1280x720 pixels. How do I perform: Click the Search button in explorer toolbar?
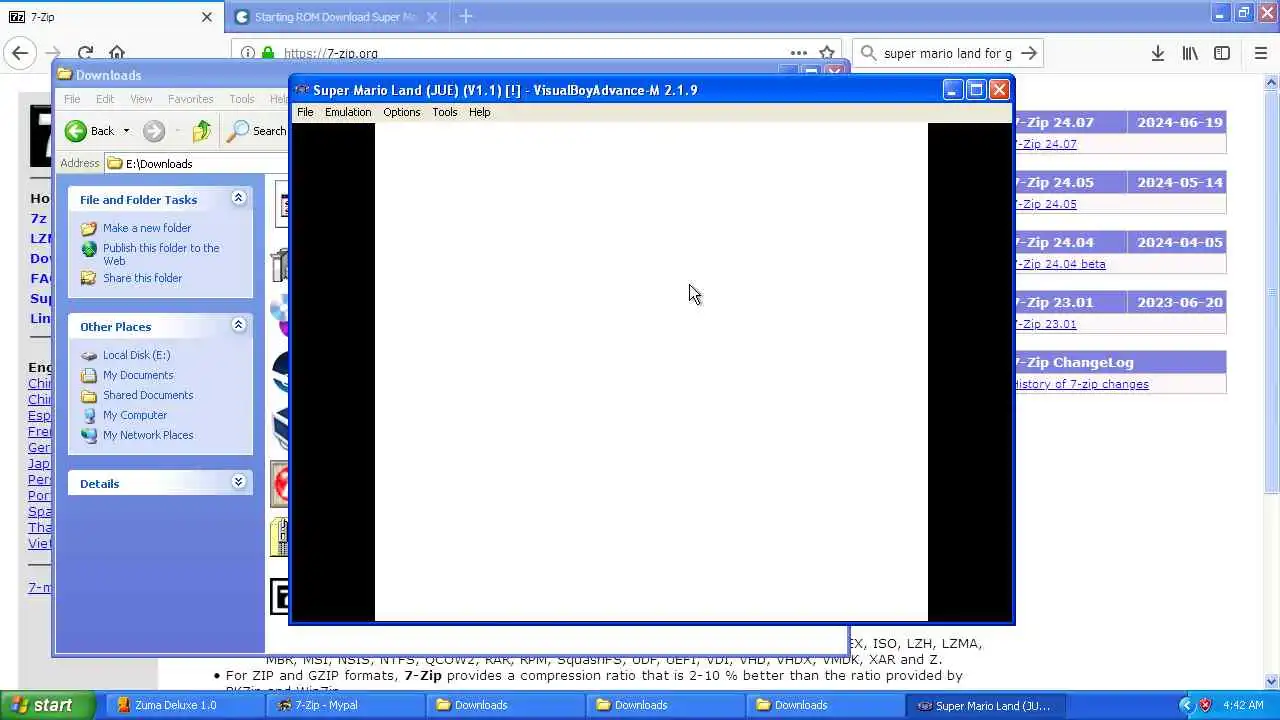click(x=258, y=131)
